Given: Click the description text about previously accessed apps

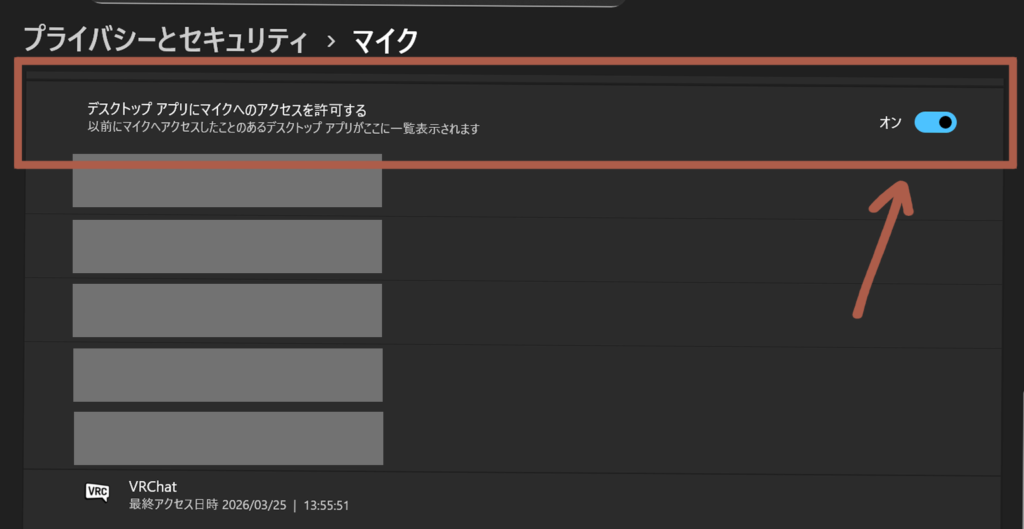Looking at the screenshot, I should tap(283, 129).
